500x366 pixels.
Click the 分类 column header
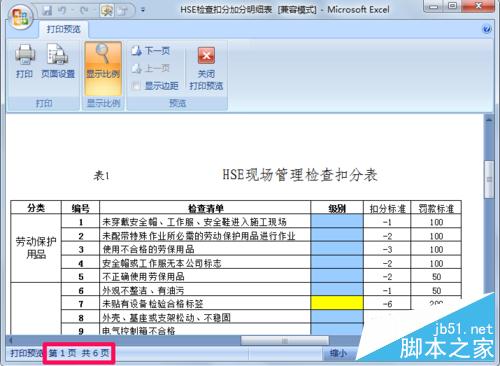[36, 208]
